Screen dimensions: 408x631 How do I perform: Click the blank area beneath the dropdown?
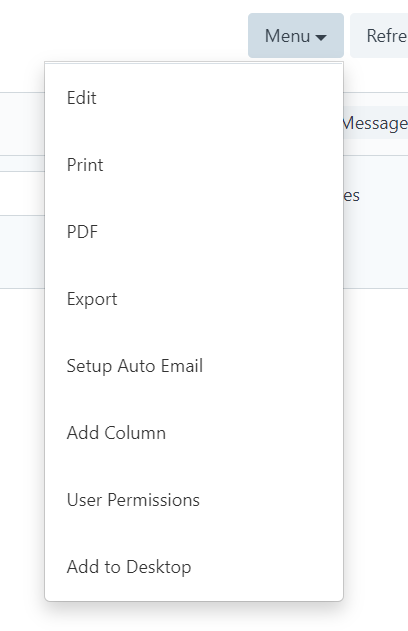tap(194, 617)
